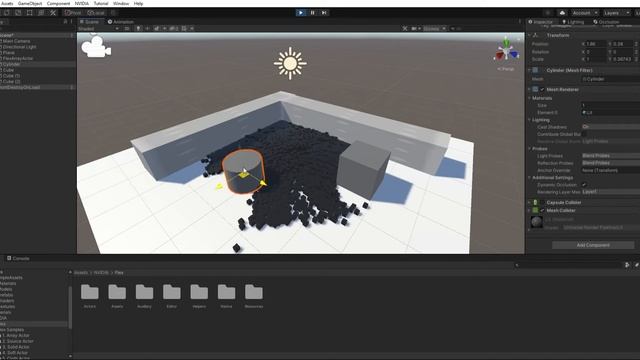Open the Tutorial menu
The image size is (640, 360).
(x=101, y=3)
